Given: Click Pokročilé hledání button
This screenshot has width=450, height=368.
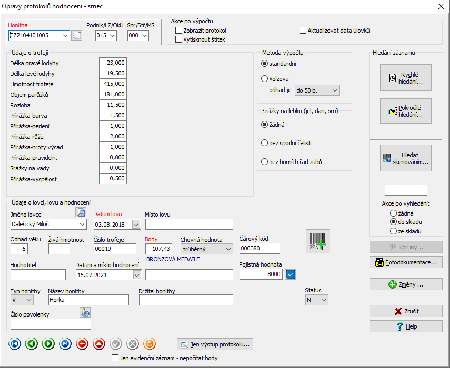Looking at the screenshot, I should (x=406, y=111).
